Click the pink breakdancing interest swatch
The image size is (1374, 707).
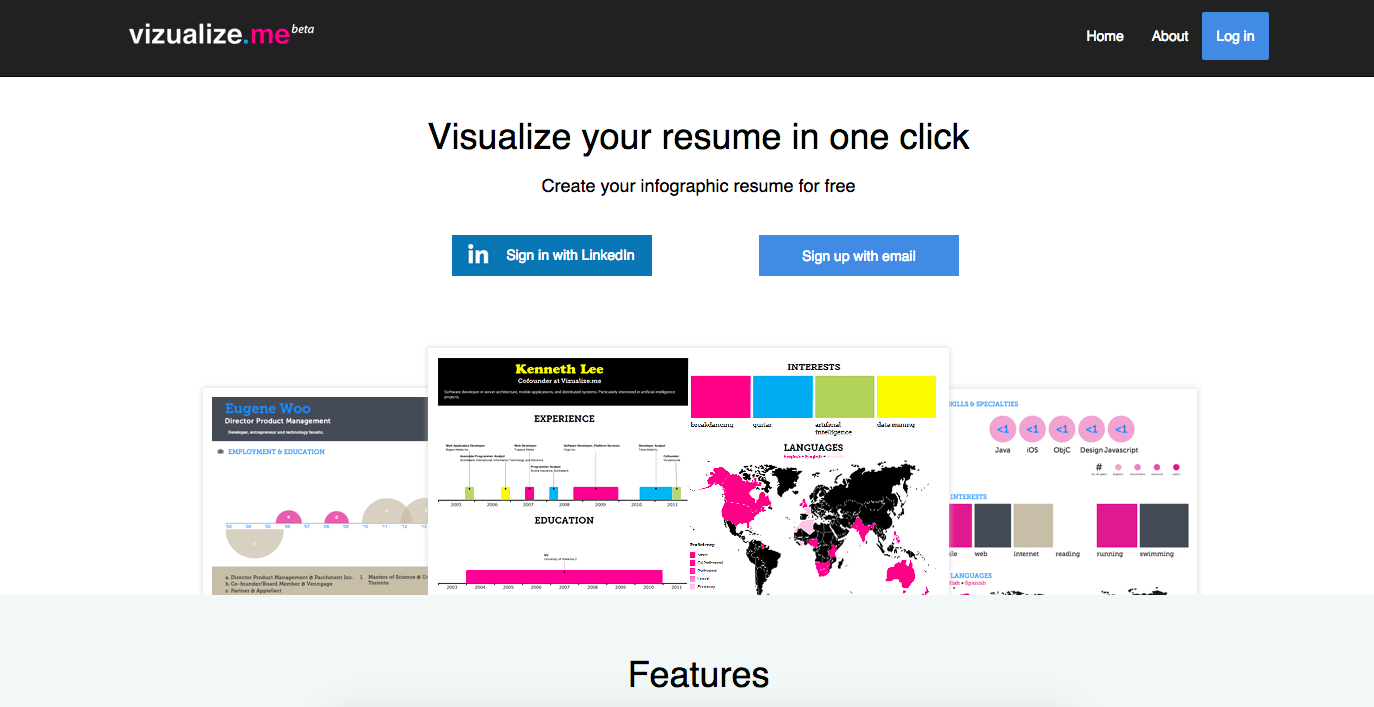(720, 396)
